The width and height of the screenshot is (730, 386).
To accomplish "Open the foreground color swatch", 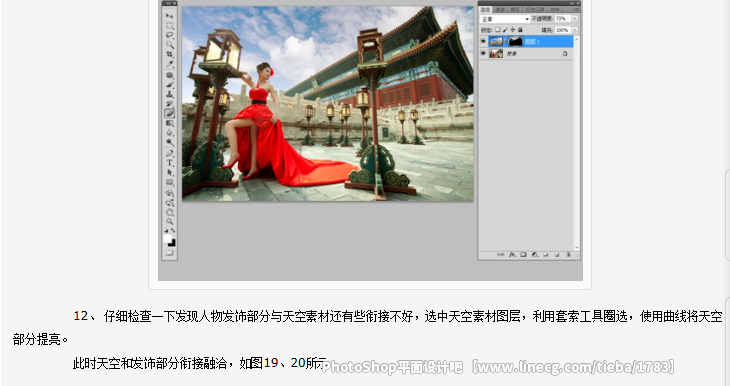I will tap(168, 238).
